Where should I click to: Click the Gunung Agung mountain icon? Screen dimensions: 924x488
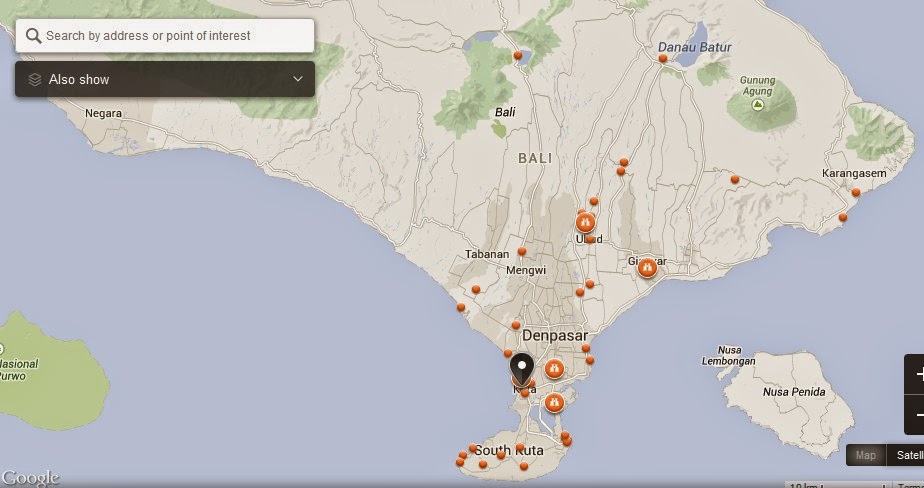pos(758,105)
